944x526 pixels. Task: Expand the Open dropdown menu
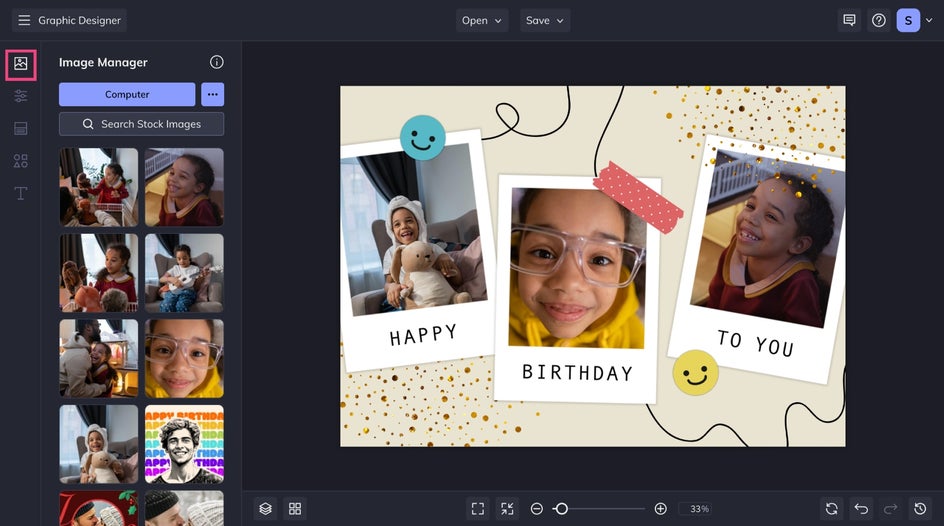pyautogui.click(x=482, y=20)
